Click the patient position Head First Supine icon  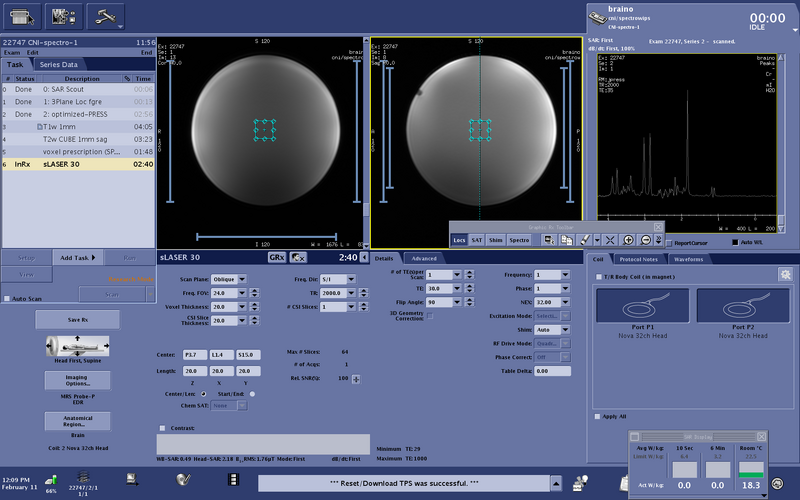(78, 346)
